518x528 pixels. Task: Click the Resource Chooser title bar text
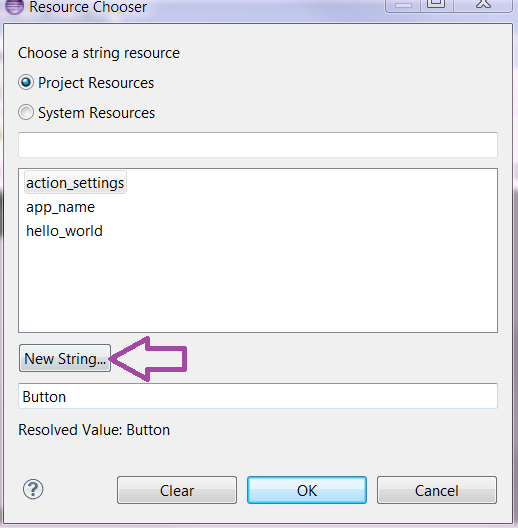[88, 7]
